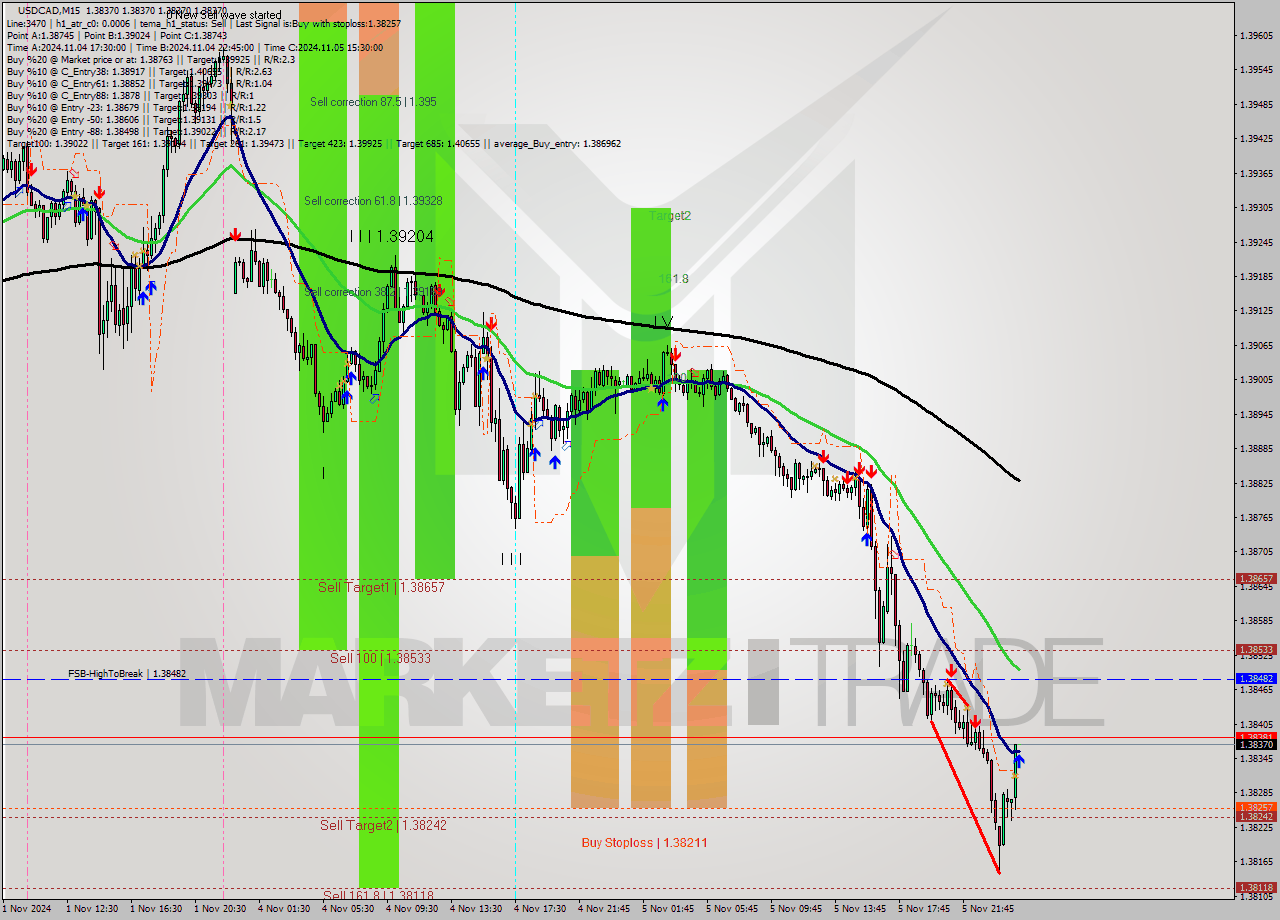Viewport: 1280px width, 920px height.
Task: Click the '0 New Sell wave started' text
Action: coord(224,15)
